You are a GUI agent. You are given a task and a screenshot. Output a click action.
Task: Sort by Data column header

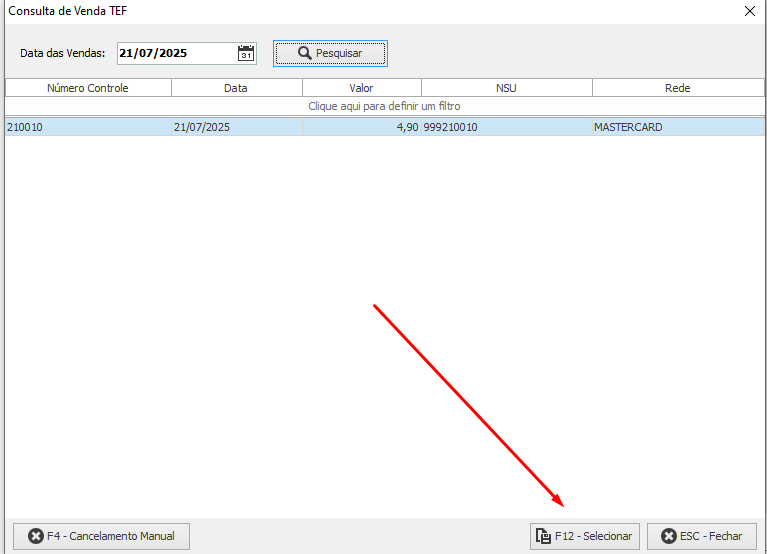tap(236, 88)
